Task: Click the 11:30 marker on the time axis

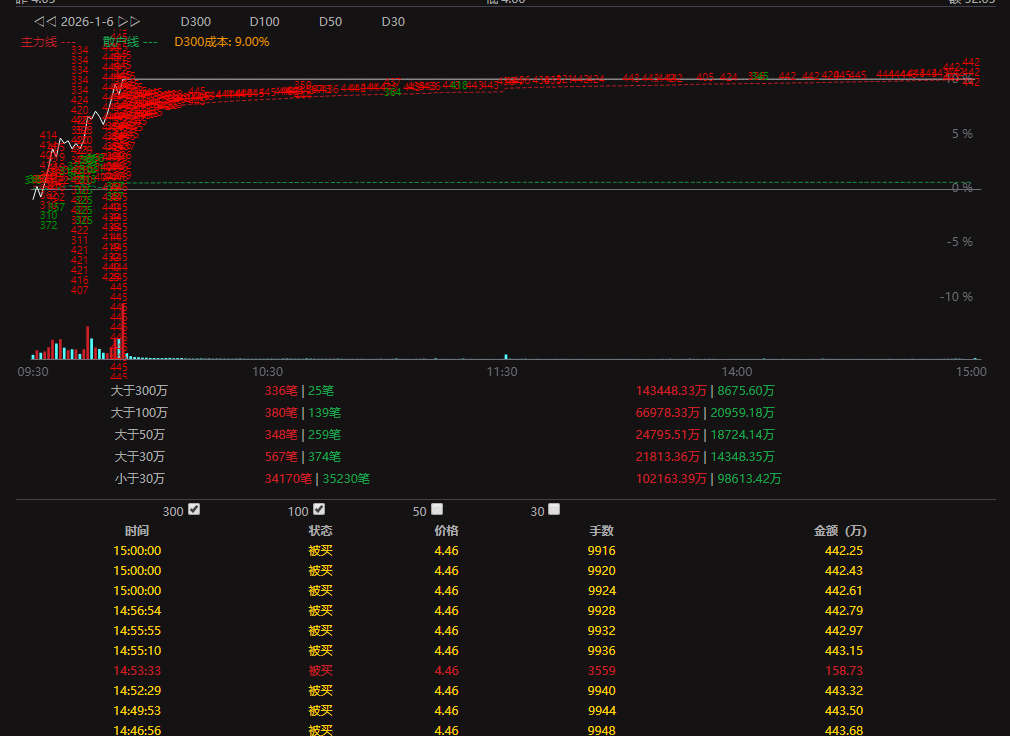Action: point(502,371)
